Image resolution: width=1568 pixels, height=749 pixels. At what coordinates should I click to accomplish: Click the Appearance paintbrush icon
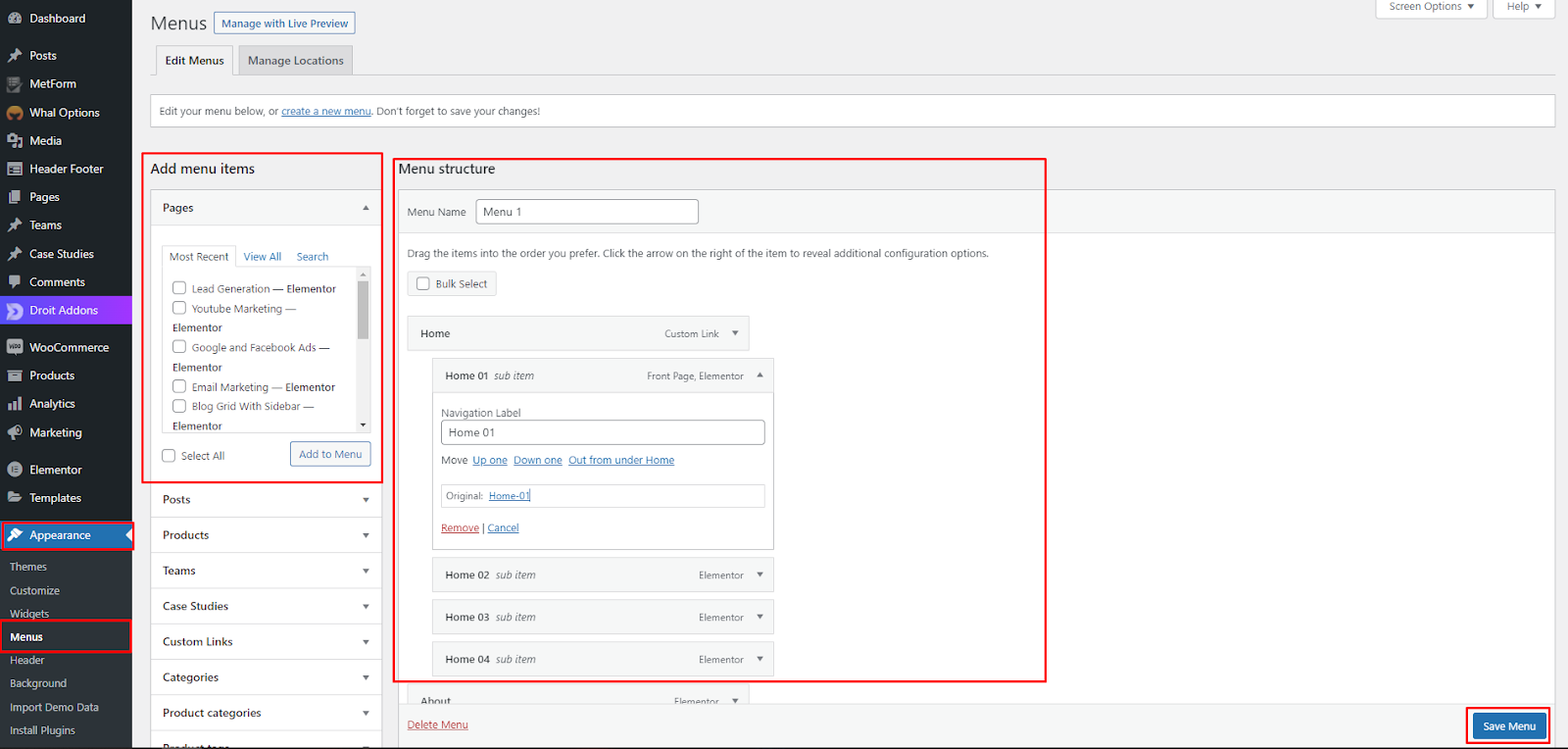15,535
